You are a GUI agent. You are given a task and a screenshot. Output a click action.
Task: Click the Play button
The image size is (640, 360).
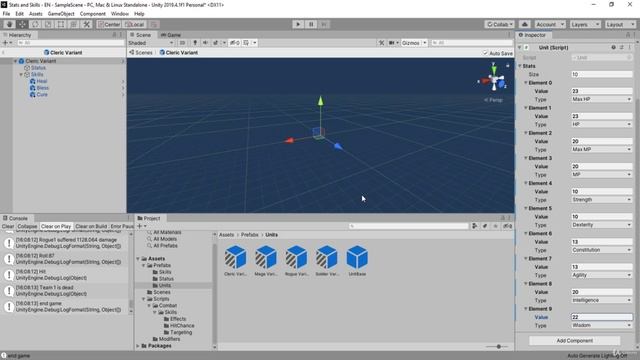[x=298, y=24]
